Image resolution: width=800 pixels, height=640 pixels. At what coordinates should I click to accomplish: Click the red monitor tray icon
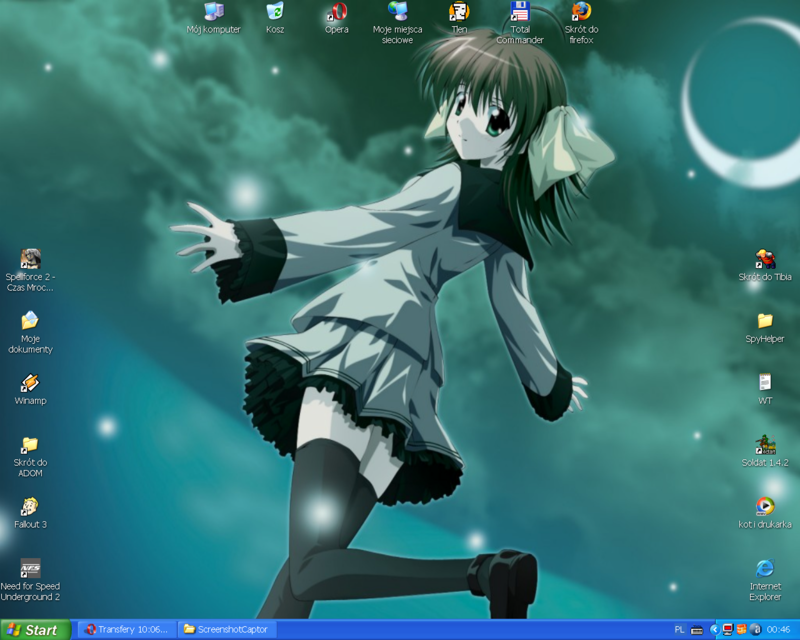[728, 630]
